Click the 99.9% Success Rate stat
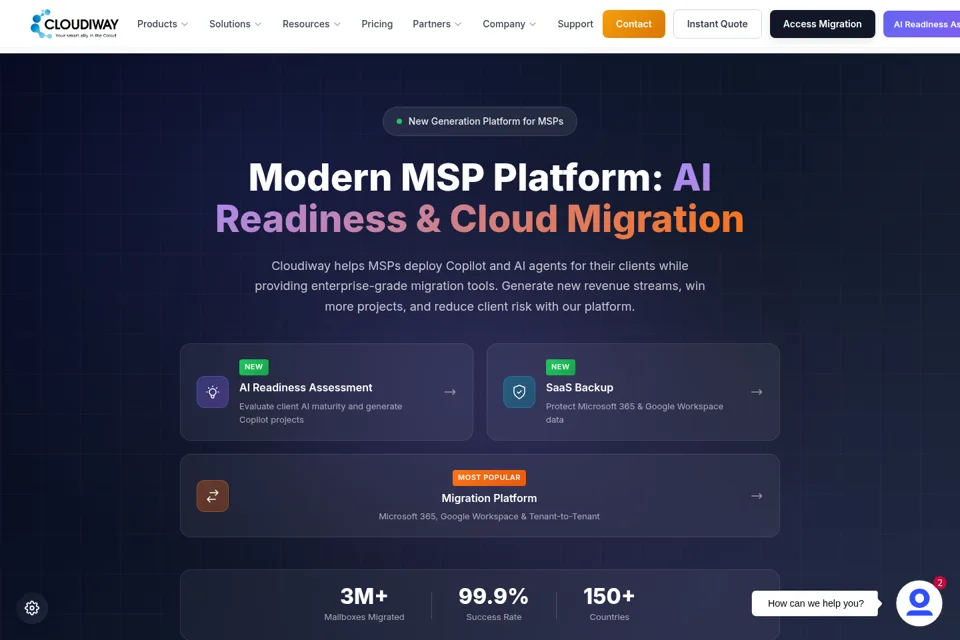 click(493, 603)
